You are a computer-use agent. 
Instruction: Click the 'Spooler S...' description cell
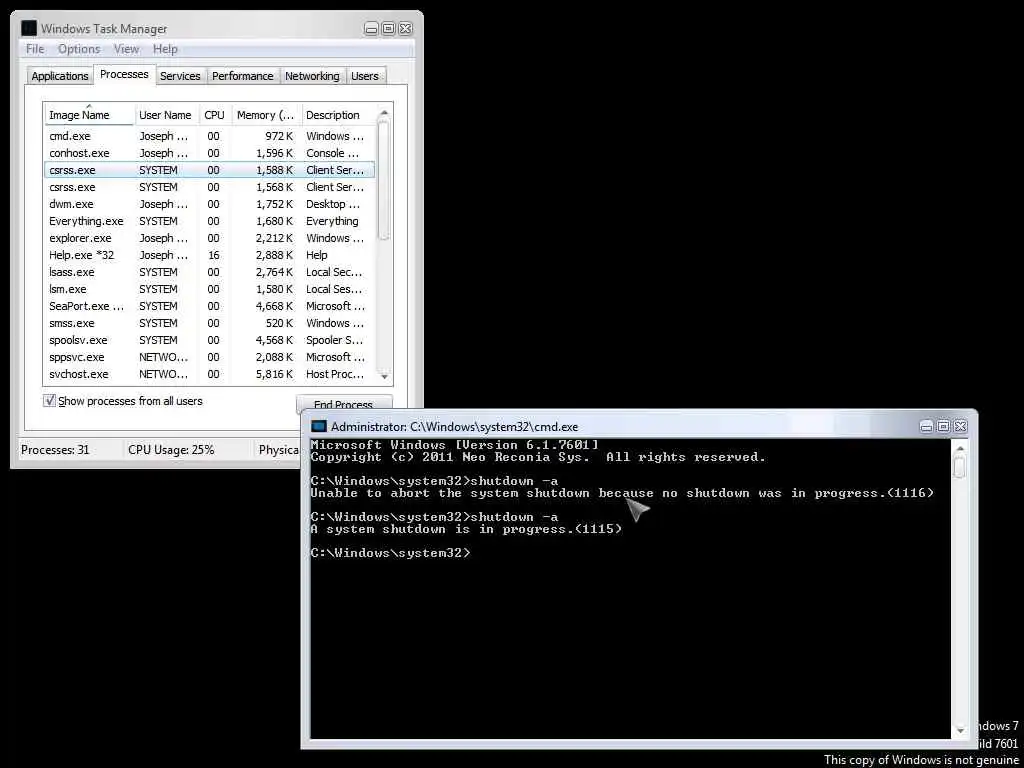coord(334,340)
